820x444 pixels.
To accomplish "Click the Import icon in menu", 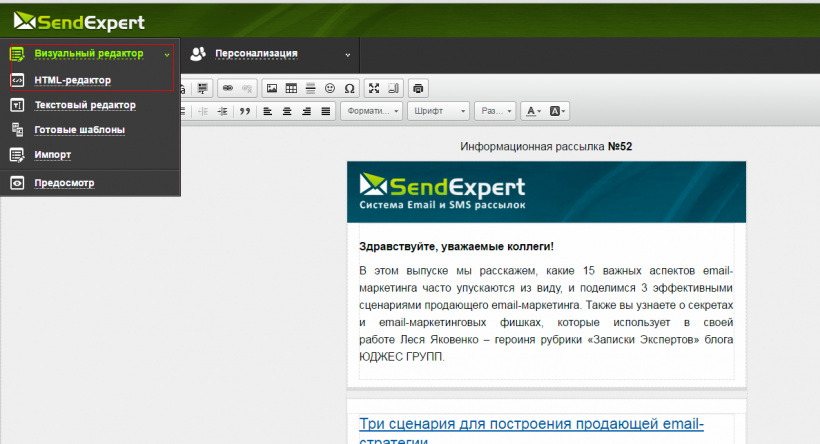I will pos(17,155).
